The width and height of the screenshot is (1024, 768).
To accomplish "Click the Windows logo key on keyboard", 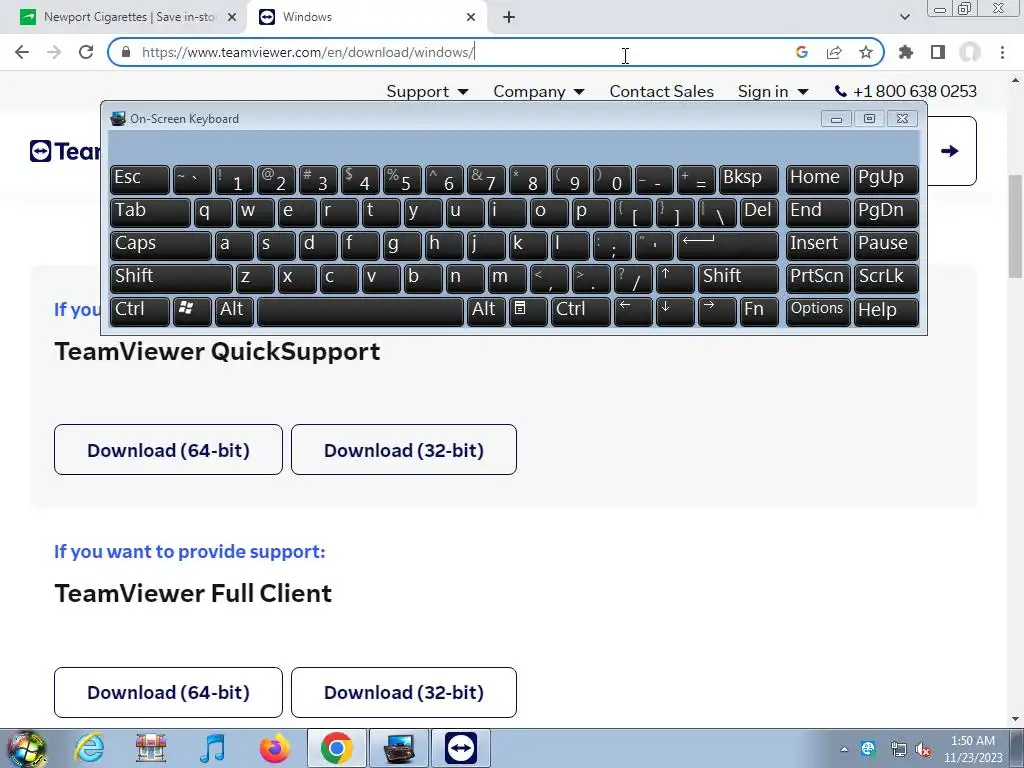I will [192, 311].
